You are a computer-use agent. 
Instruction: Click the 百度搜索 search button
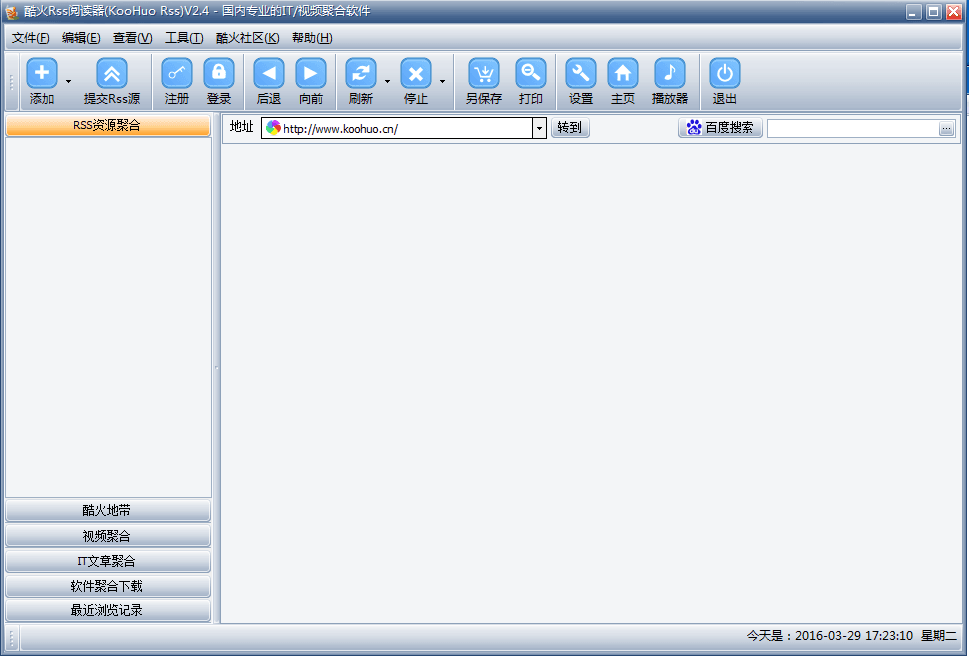[x=720, y=128]
